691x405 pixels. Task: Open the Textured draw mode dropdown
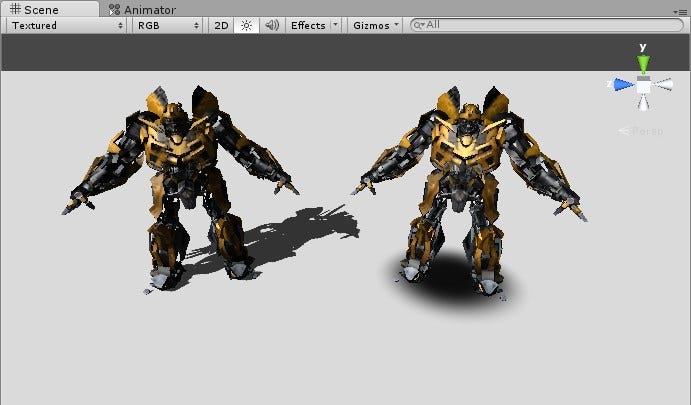67,26
